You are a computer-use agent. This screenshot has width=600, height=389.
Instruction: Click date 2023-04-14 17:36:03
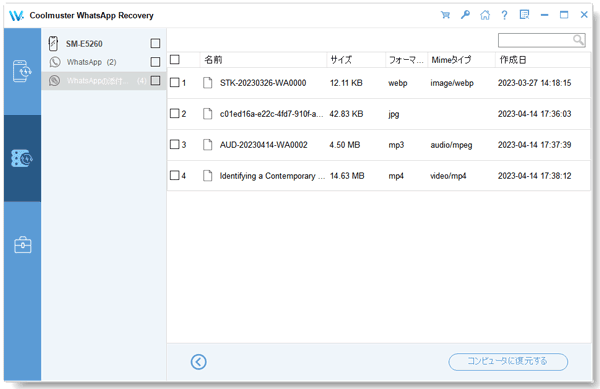[535, 114]
